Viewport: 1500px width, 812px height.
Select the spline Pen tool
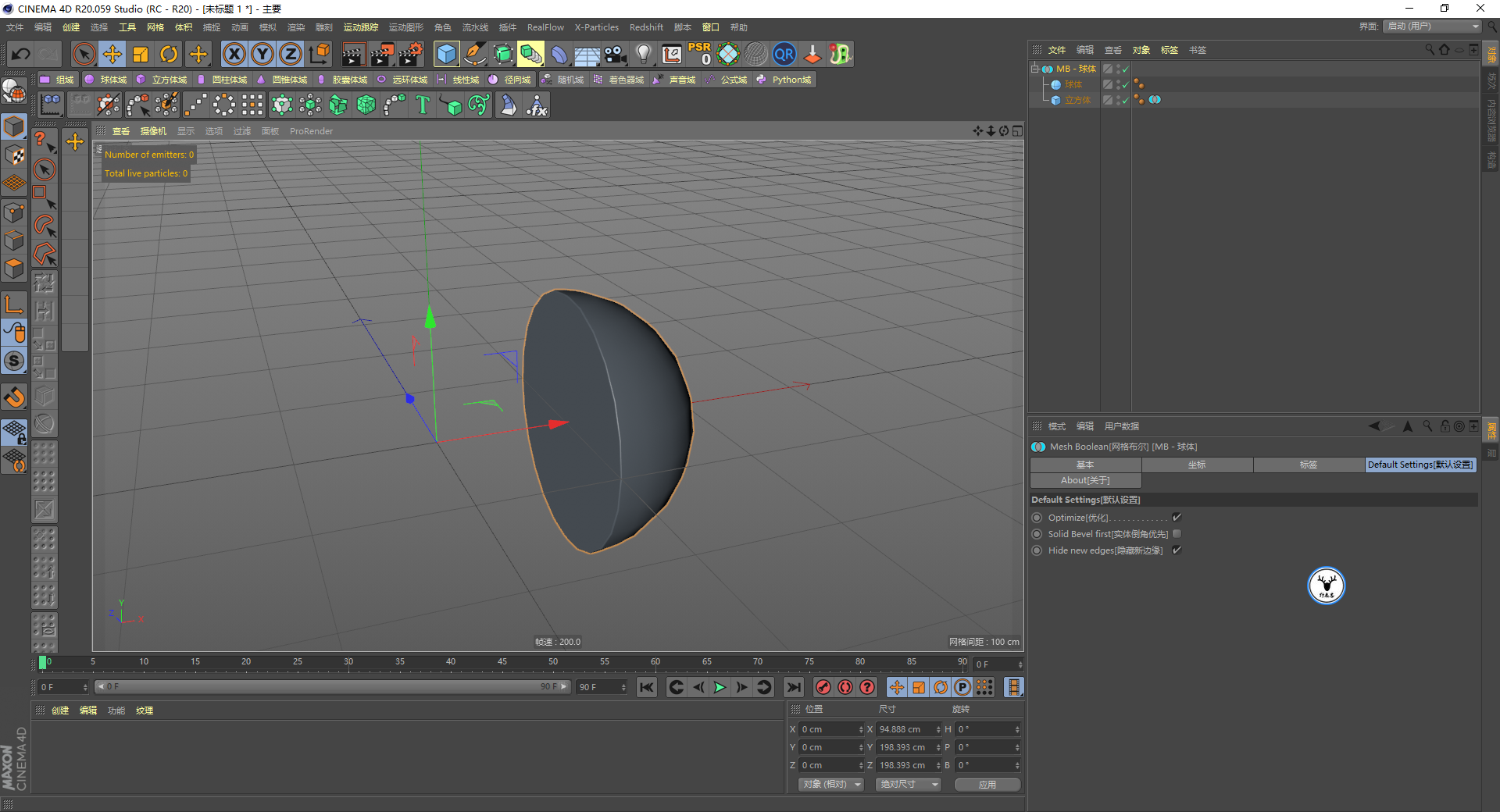pos(475,54)
